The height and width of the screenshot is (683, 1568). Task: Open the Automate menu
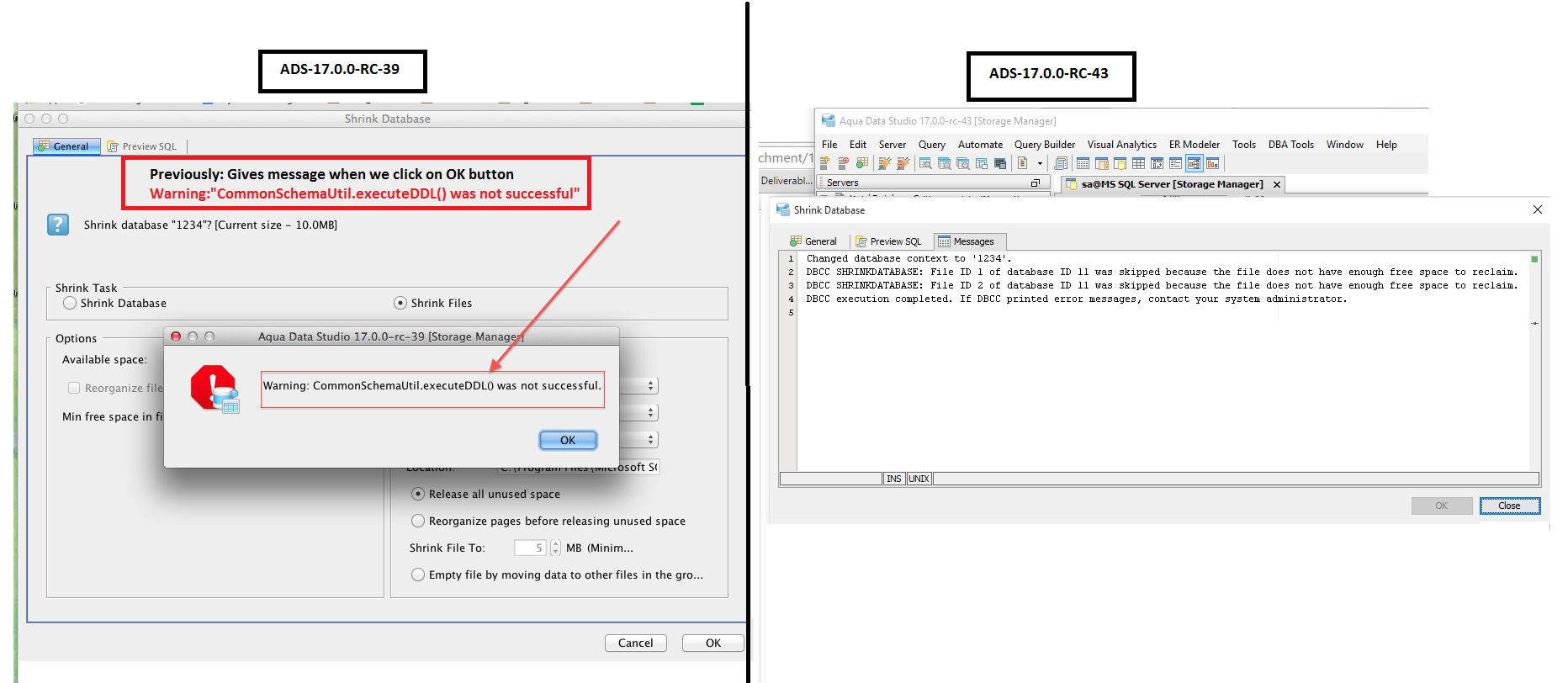click(x=980, y=145)
